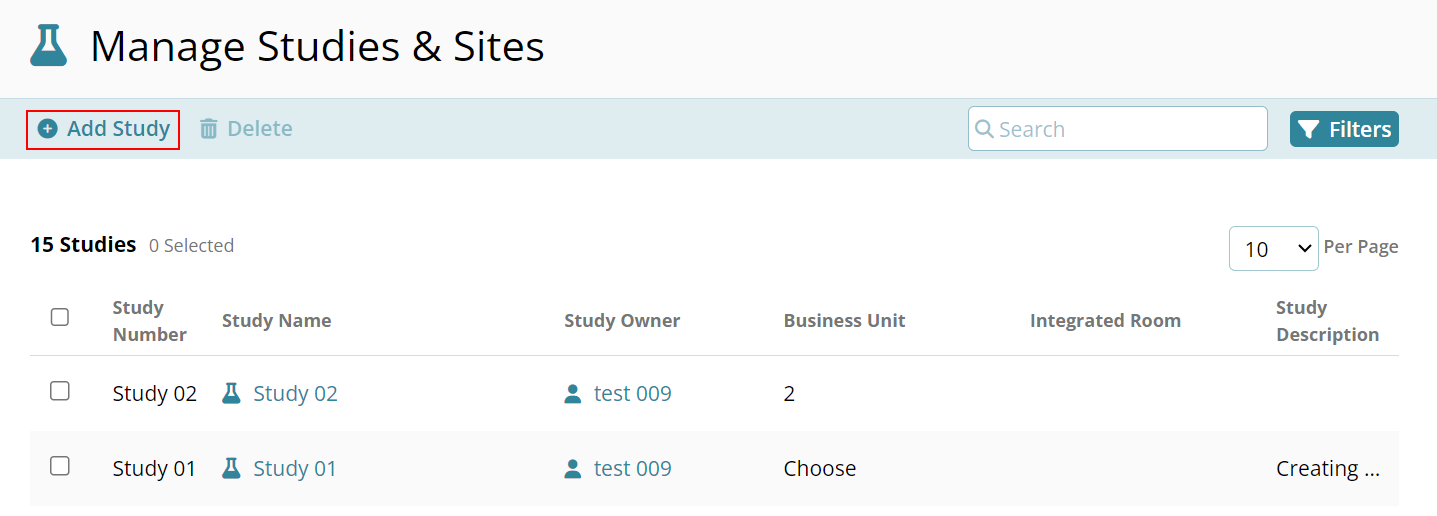Click the trash can Delete icon
Image resolution: width=1437 pixels, height=516 pixels.
(x=208, y=129)
